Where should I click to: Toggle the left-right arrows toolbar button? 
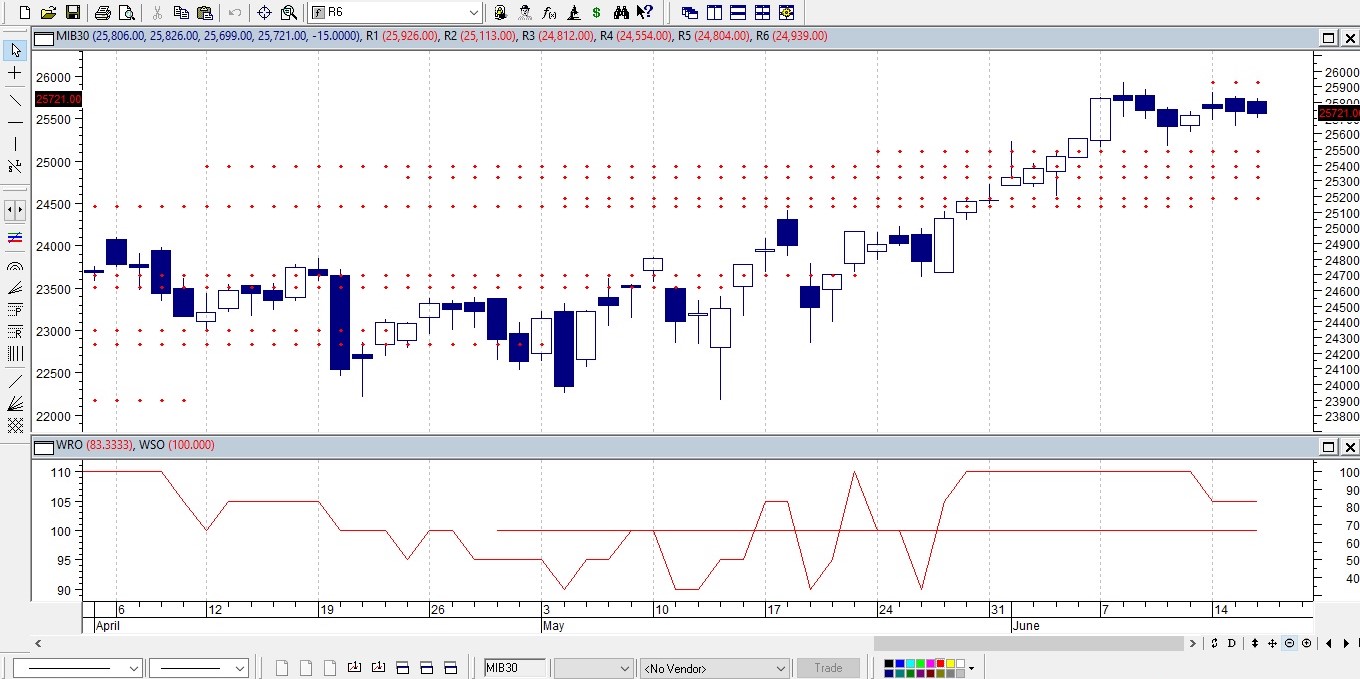point(15,210)
